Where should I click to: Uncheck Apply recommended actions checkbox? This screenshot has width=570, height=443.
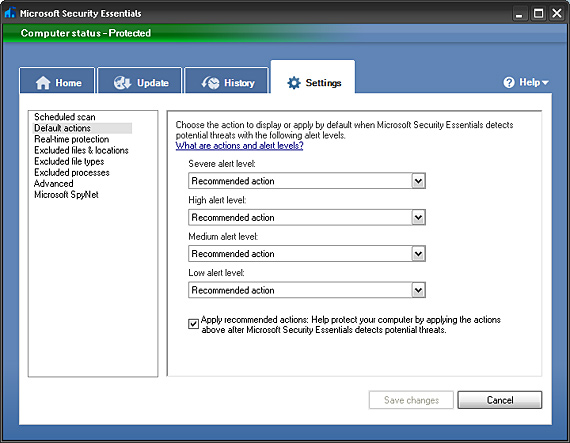[x=193, y=323]
